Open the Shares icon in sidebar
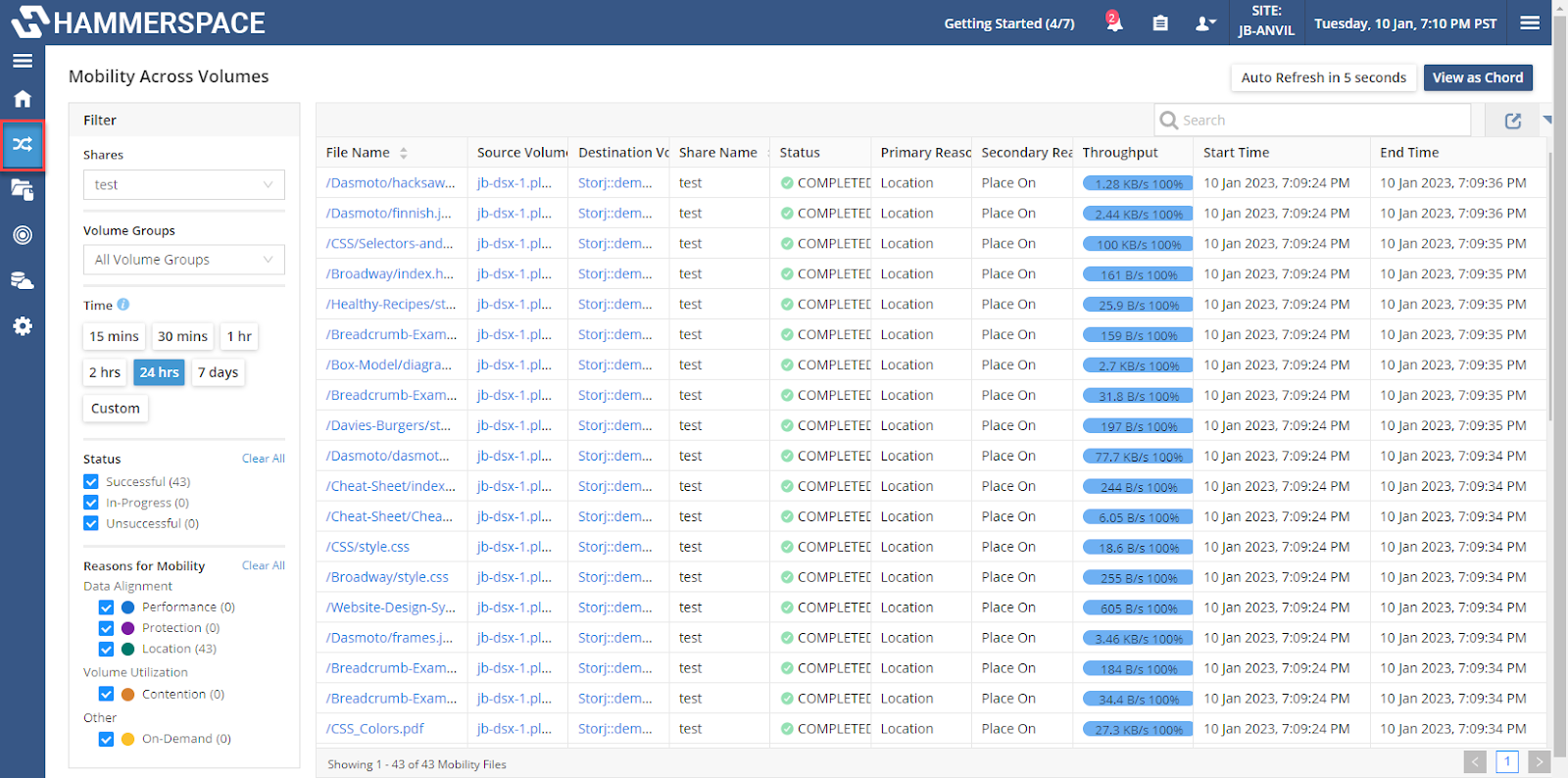1568x778 pixels. [x=23, y=190]
